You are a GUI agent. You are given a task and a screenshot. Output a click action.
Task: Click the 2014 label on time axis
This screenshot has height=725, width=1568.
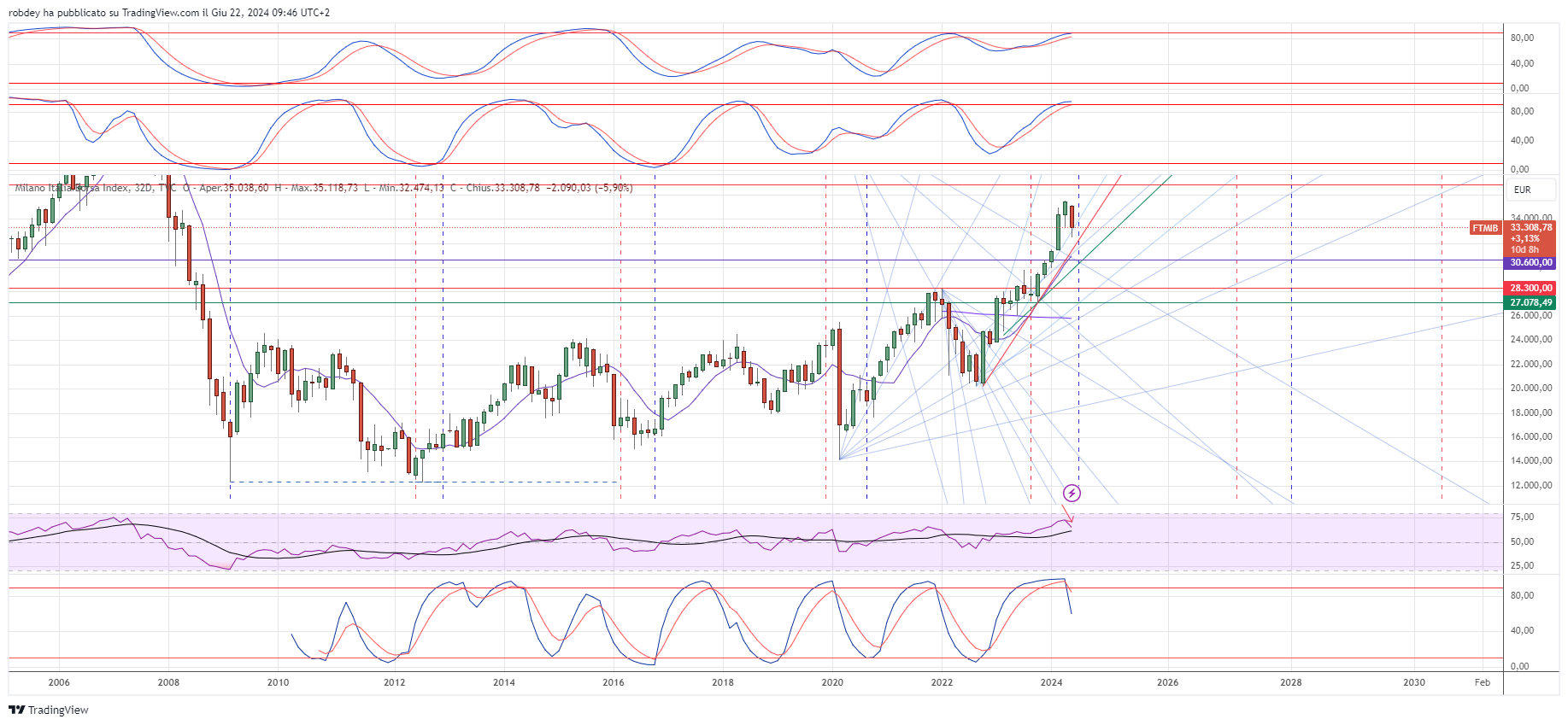504,682
